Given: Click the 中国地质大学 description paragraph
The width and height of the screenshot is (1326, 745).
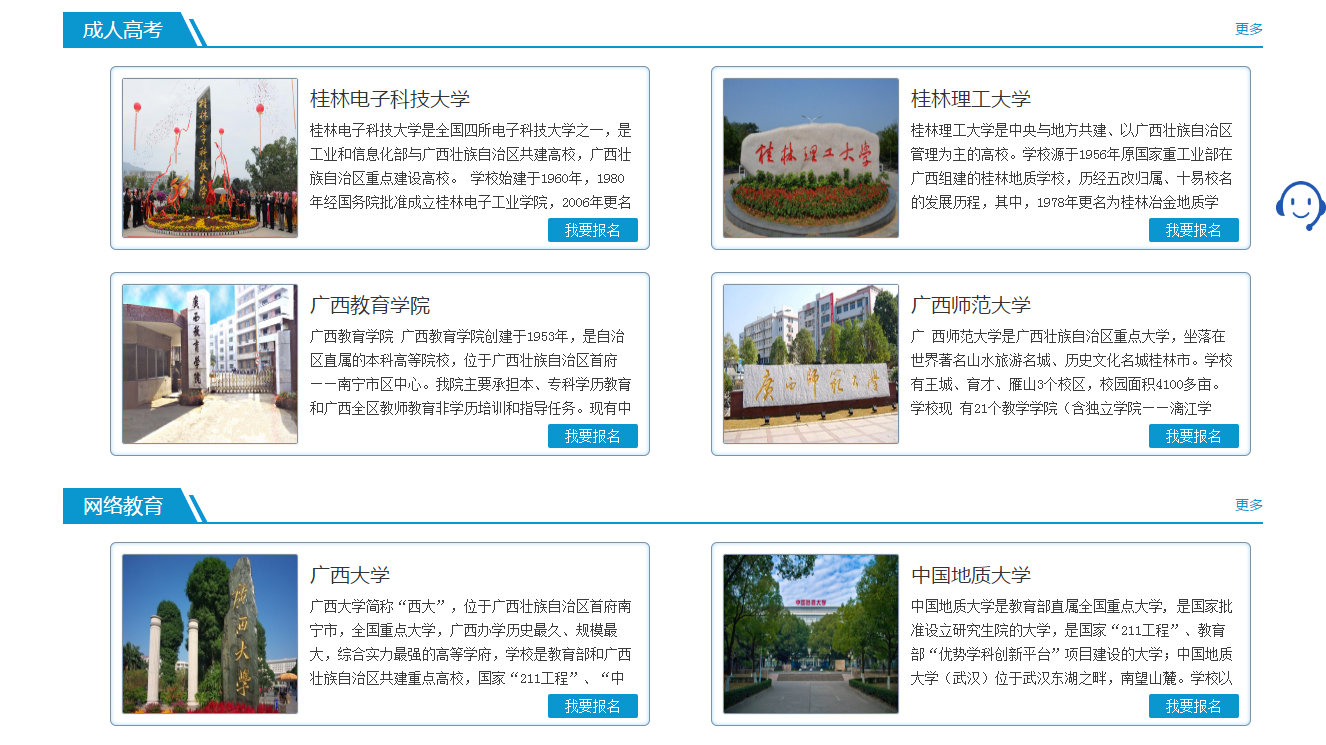Looking at the screenshot, I should coord(1072,642).
